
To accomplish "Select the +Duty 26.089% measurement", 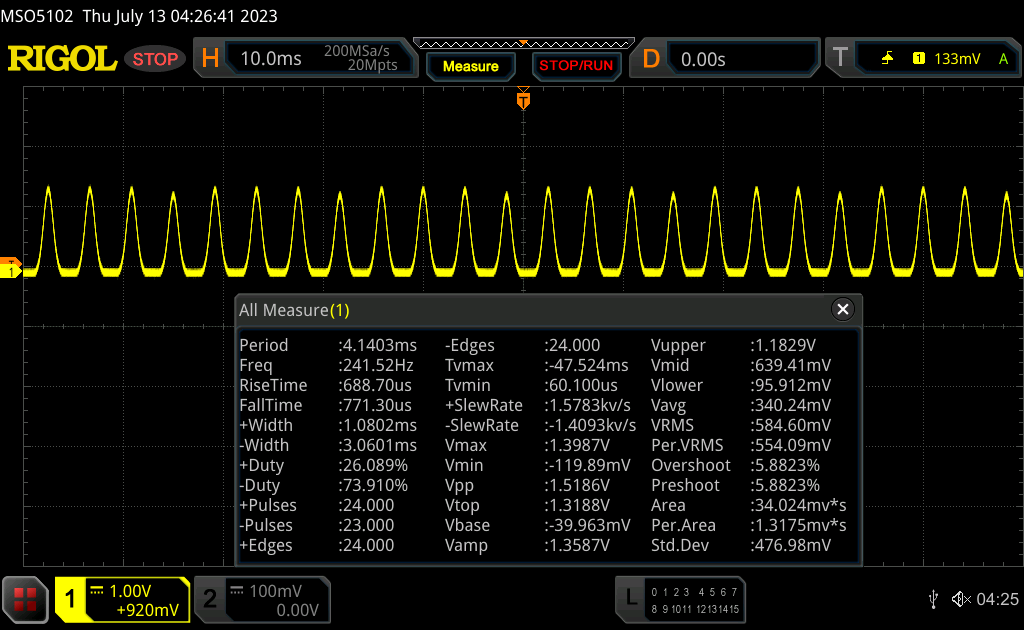I will 323,465.
